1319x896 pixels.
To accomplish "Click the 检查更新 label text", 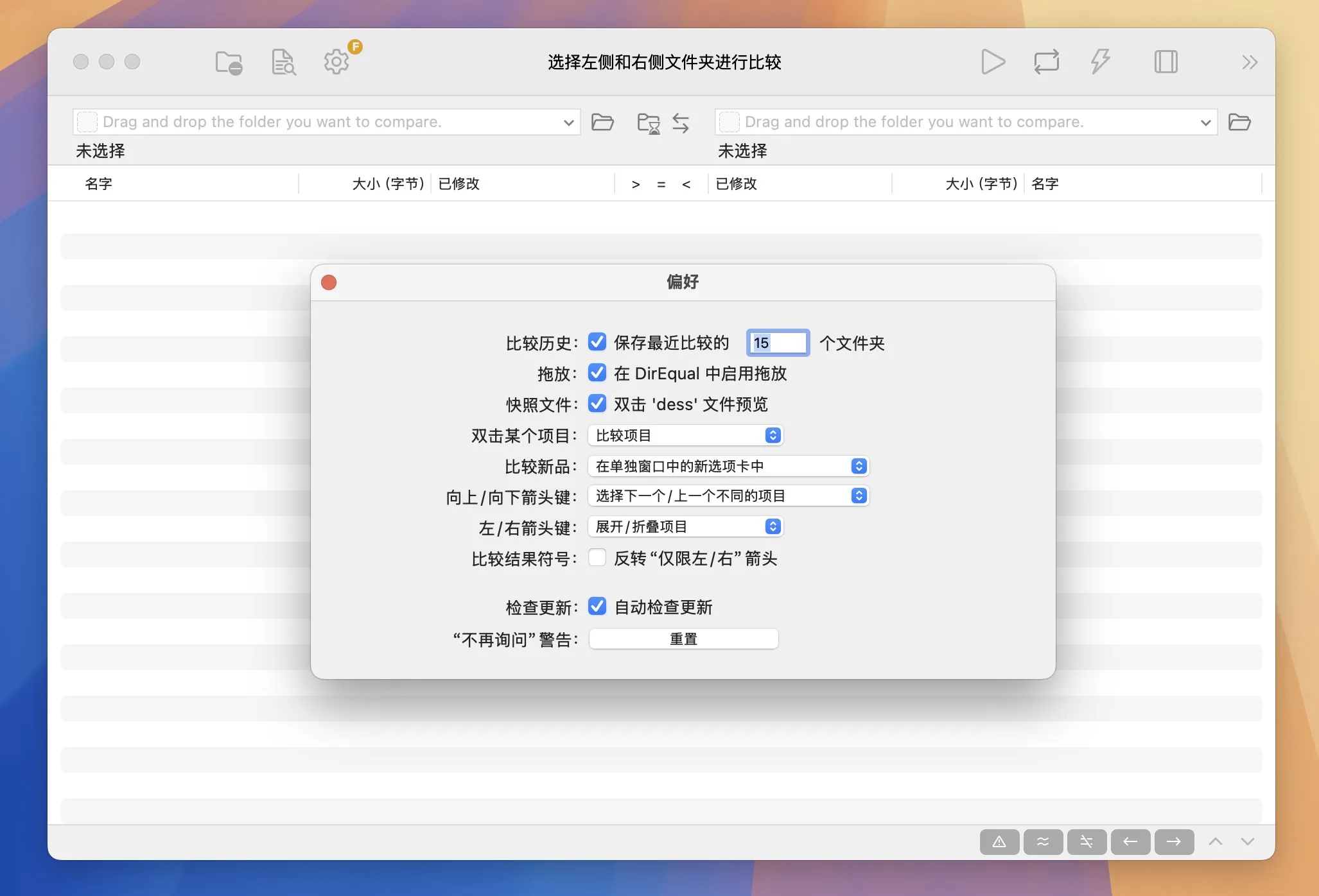I will pyautogui.click(x=542, y=608).
